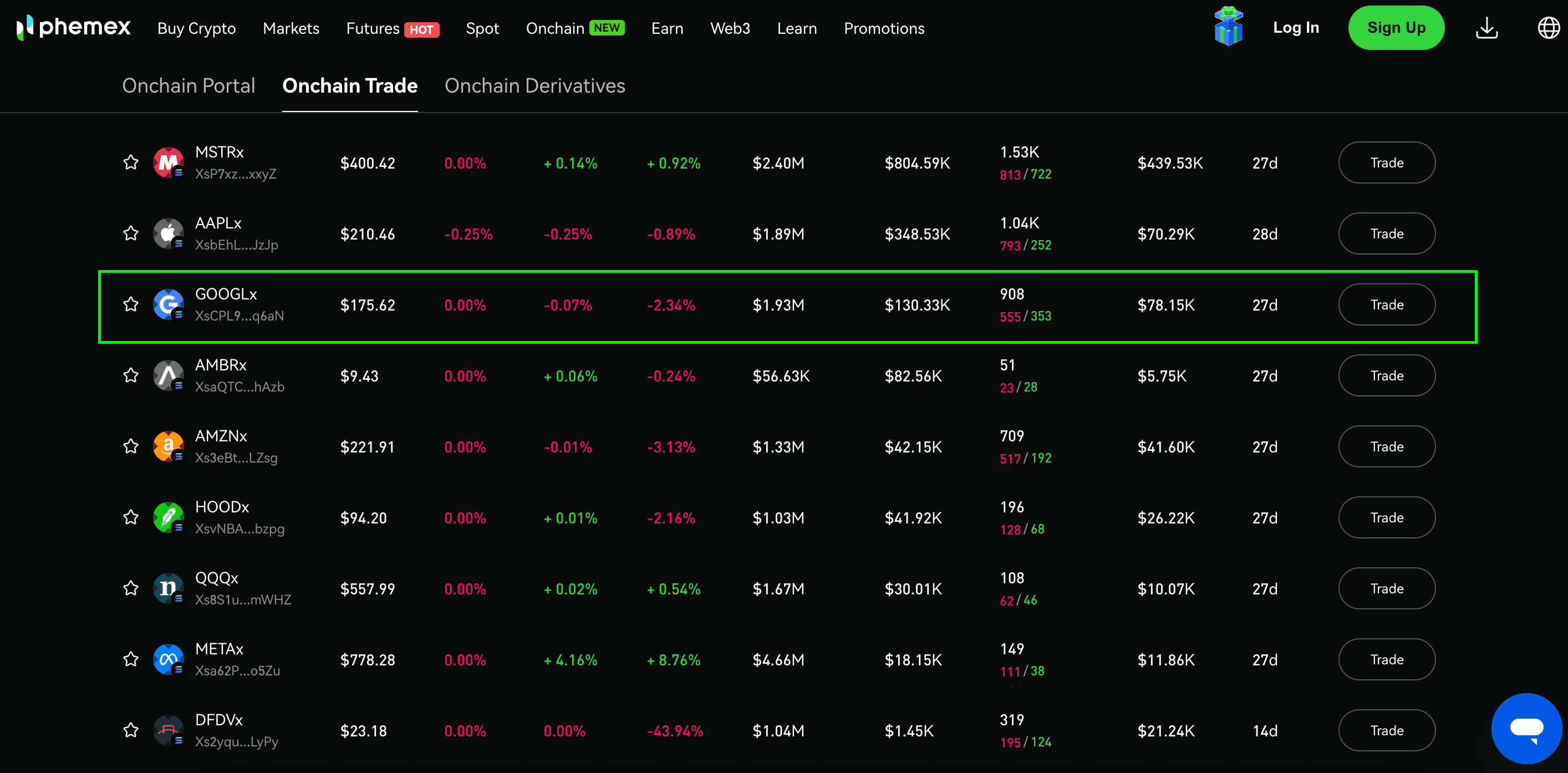Click the AAPLx address XsbEhL...JzJp
The width and height of the screenshot is (1568, 773).
click(237, 245)
